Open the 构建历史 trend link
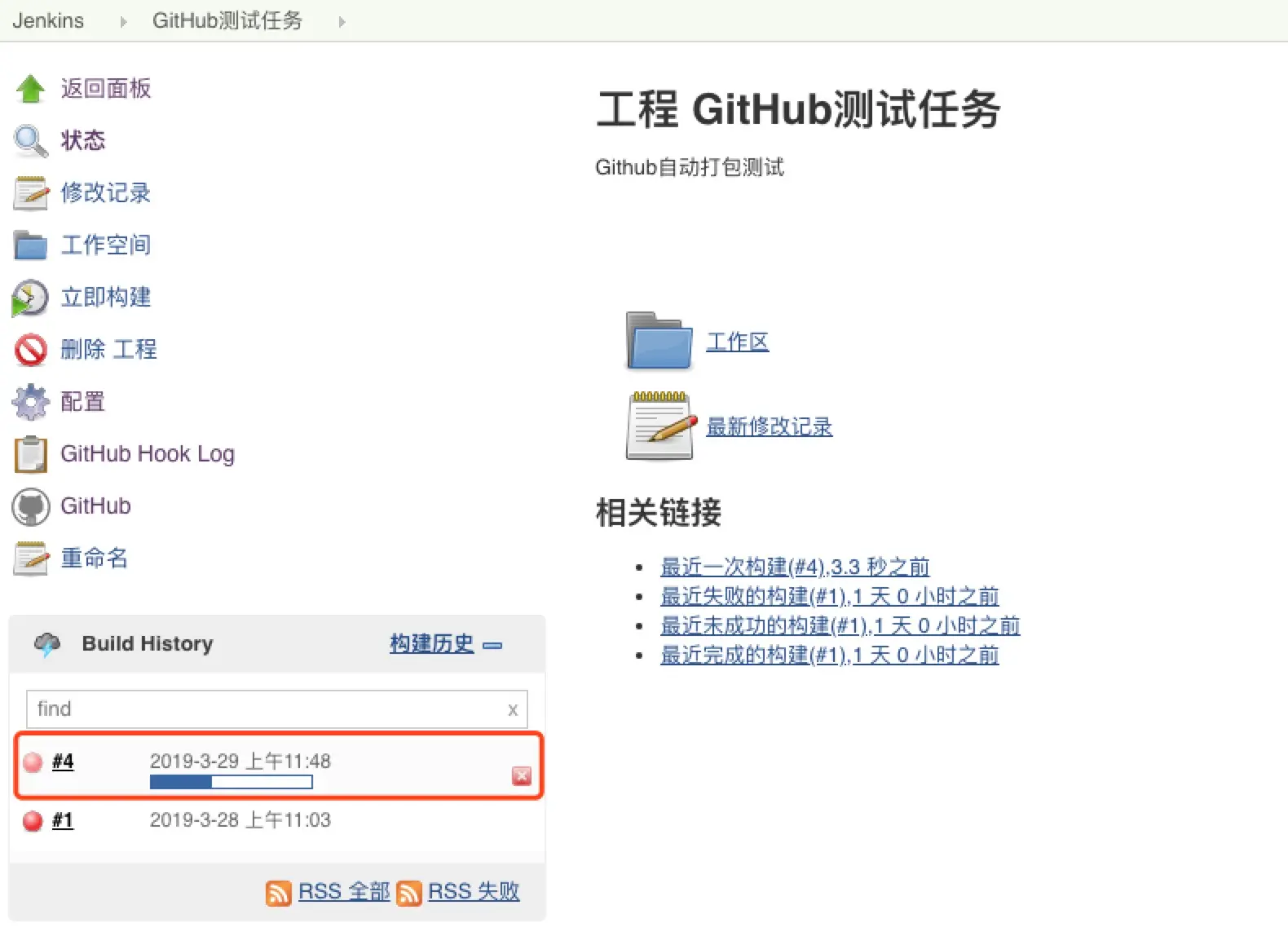This screenshot has width=1288, height=936. click(432, 643)
